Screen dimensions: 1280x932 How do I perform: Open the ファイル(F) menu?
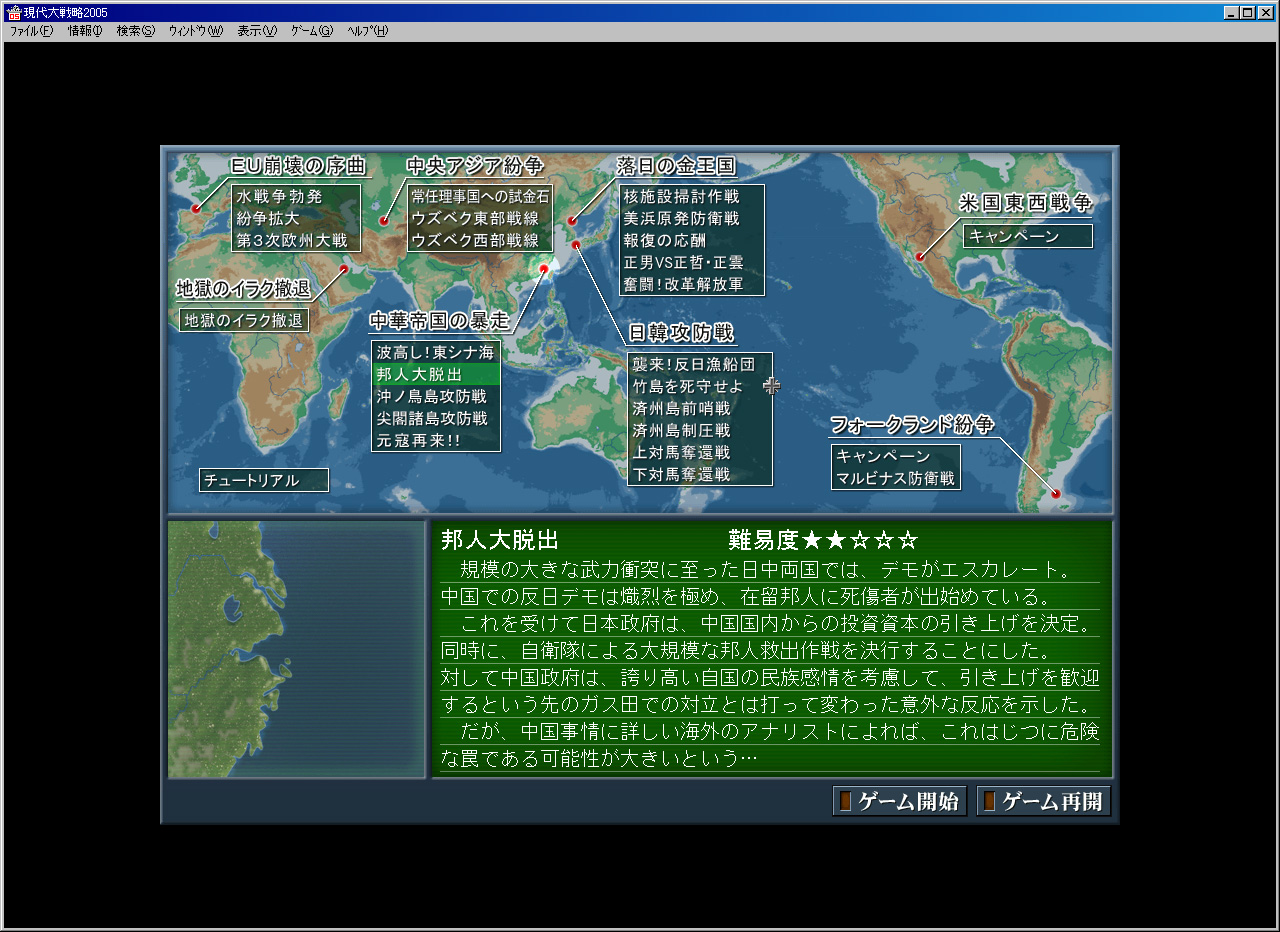click(31, 31)
